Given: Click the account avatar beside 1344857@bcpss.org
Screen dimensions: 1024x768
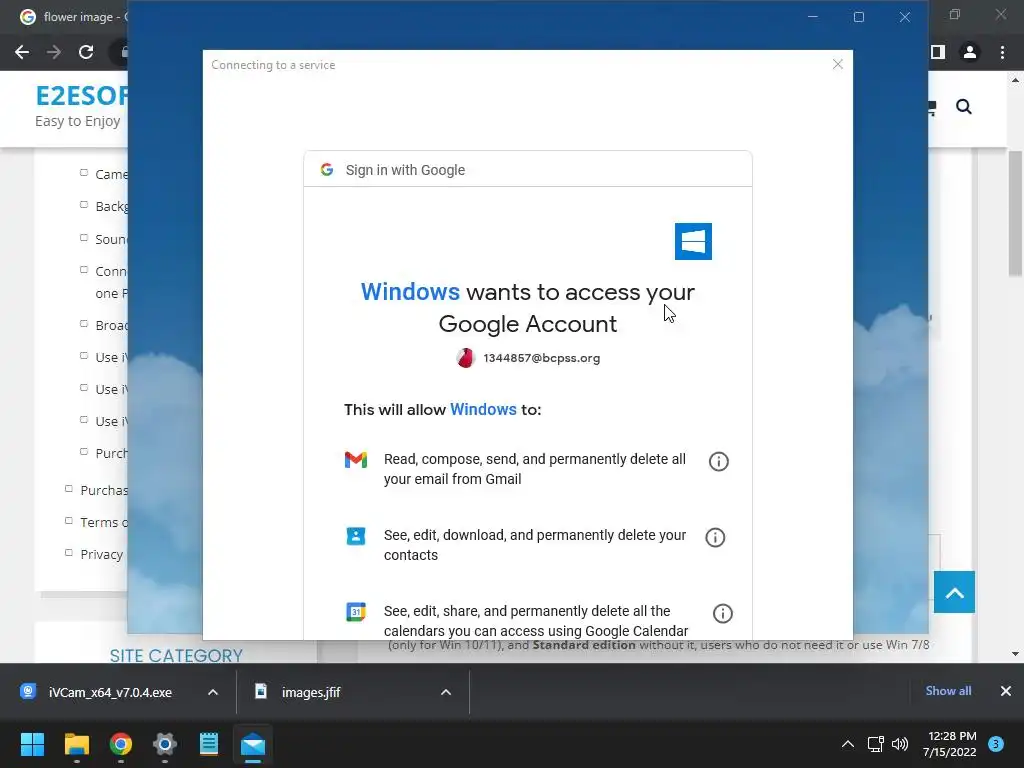Looking at the screenshot, I should (466, 358).
